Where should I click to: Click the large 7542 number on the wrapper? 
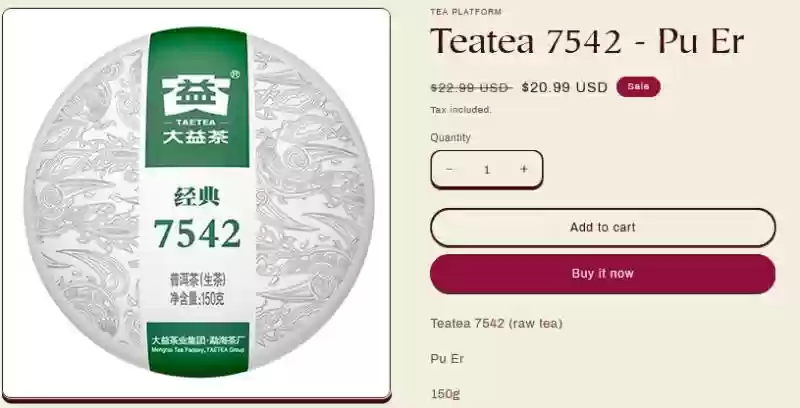(197, 234)
